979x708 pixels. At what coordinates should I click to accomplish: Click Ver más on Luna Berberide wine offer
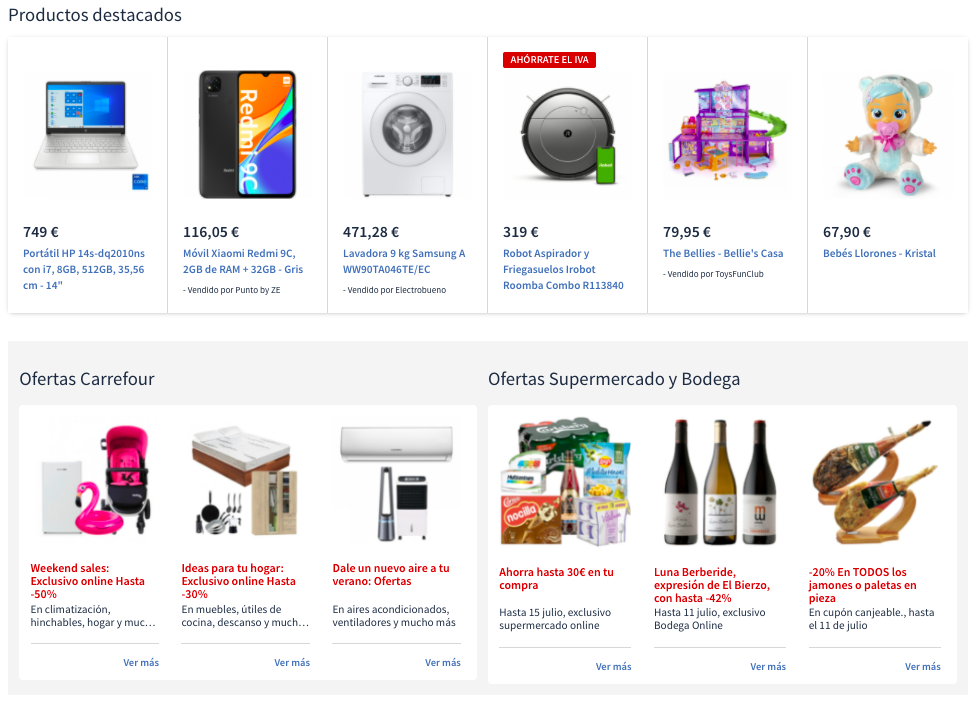coord(767,666)
